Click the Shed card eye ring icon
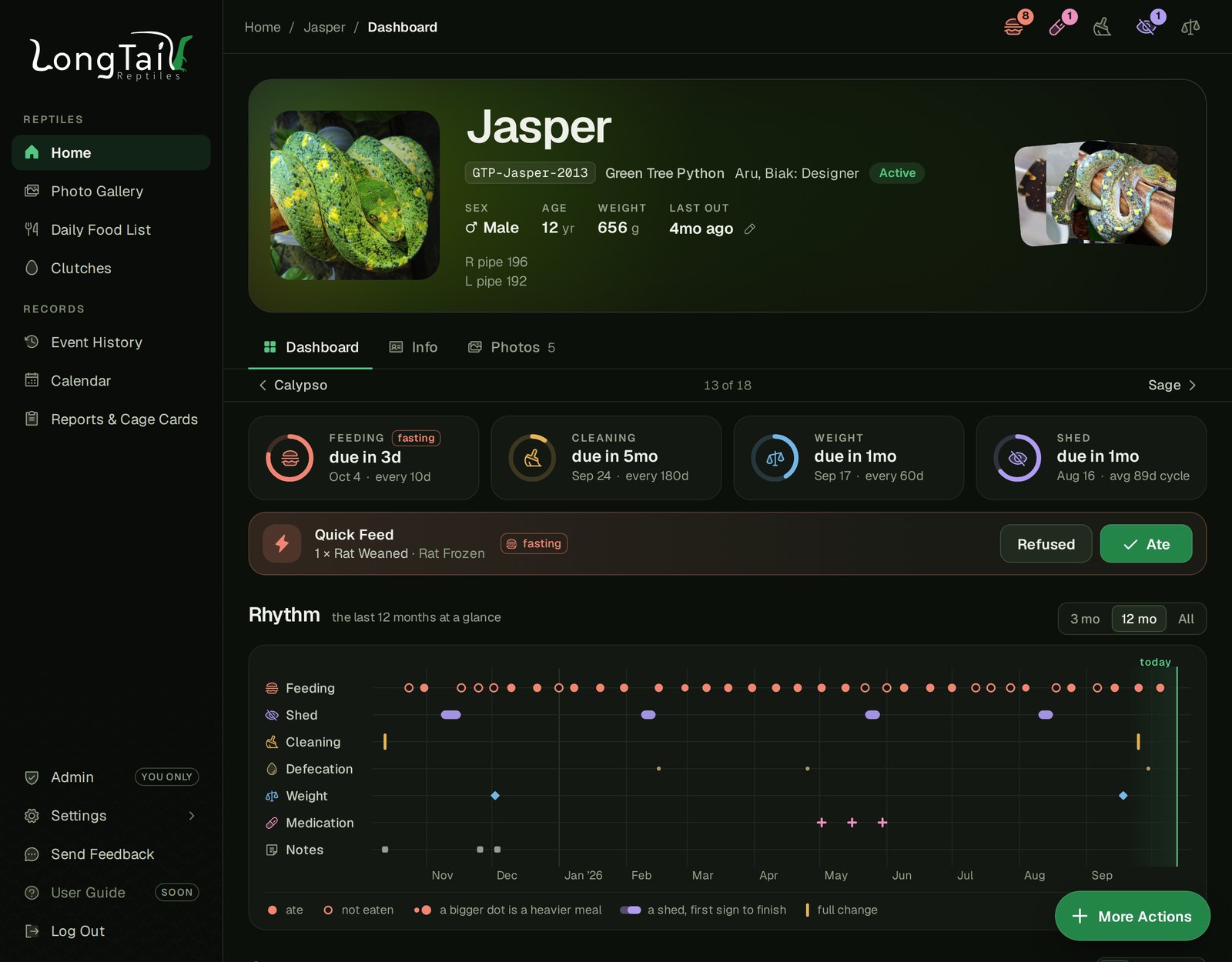Screen dimensions: 1232x962 pos(1017,458)
